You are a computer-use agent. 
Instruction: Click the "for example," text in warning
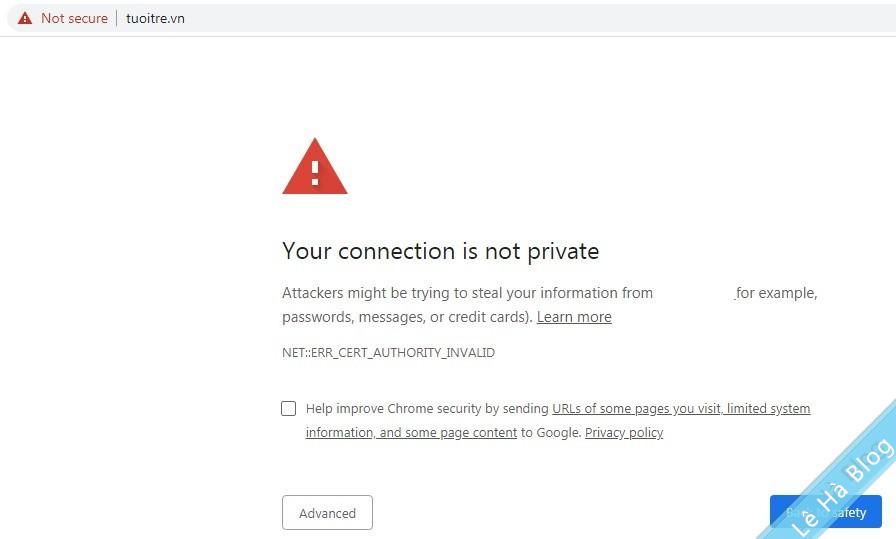(777, 293)
